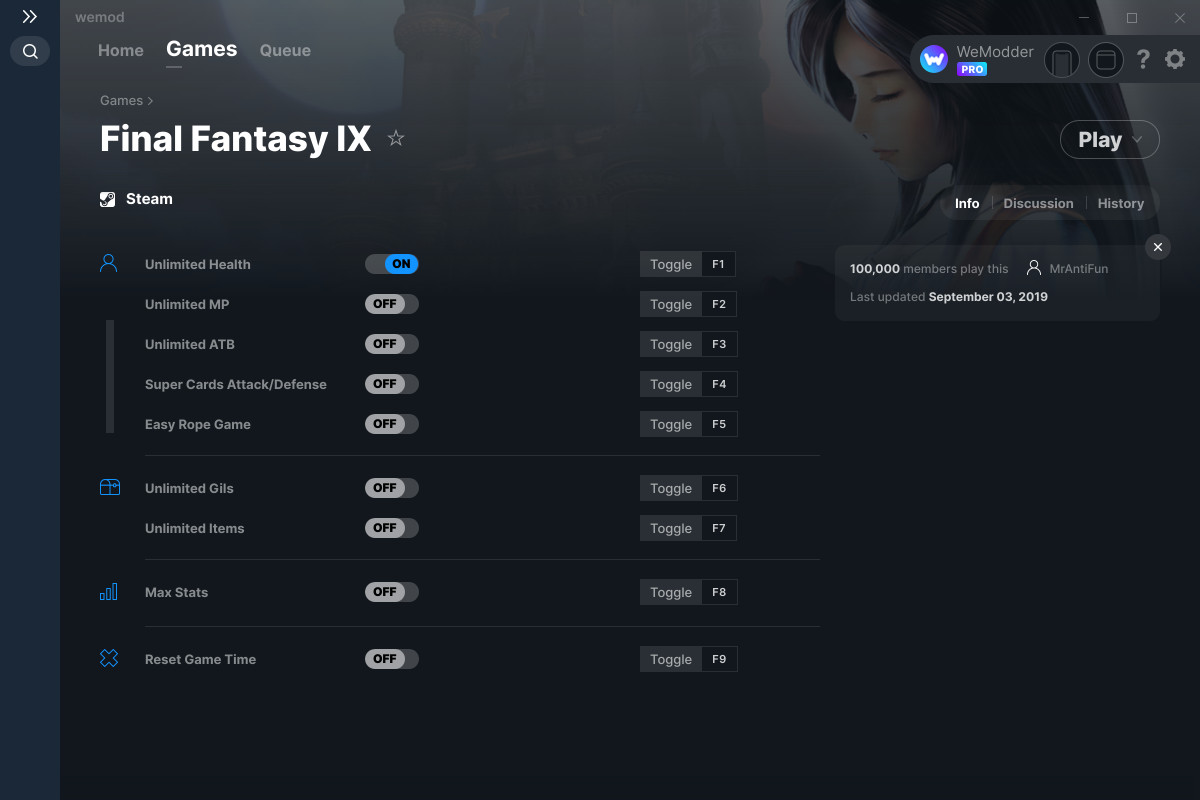
Task: Open the phone remote icon
Action: pos(1062,60)
